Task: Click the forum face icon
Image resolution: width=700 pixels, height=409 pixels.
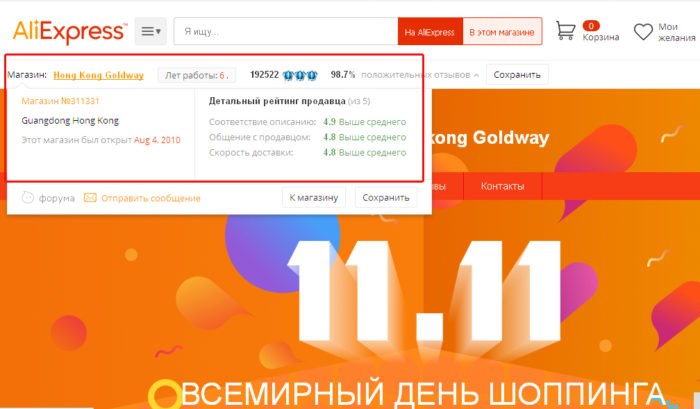Action: point(28,197)
